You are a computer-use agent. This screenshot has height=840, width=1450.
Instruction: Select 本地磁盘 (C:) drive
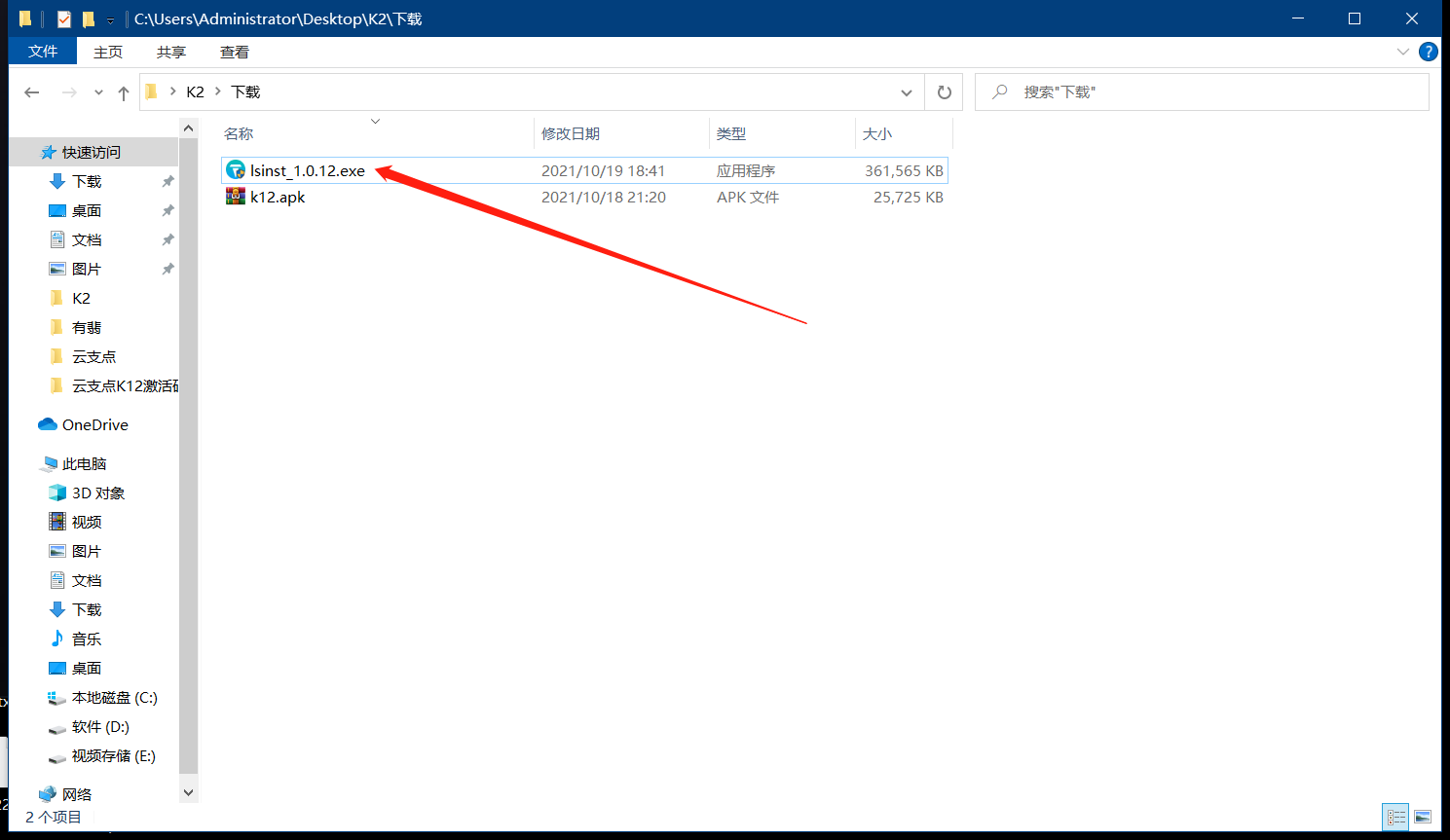click(x=114, y=698)
